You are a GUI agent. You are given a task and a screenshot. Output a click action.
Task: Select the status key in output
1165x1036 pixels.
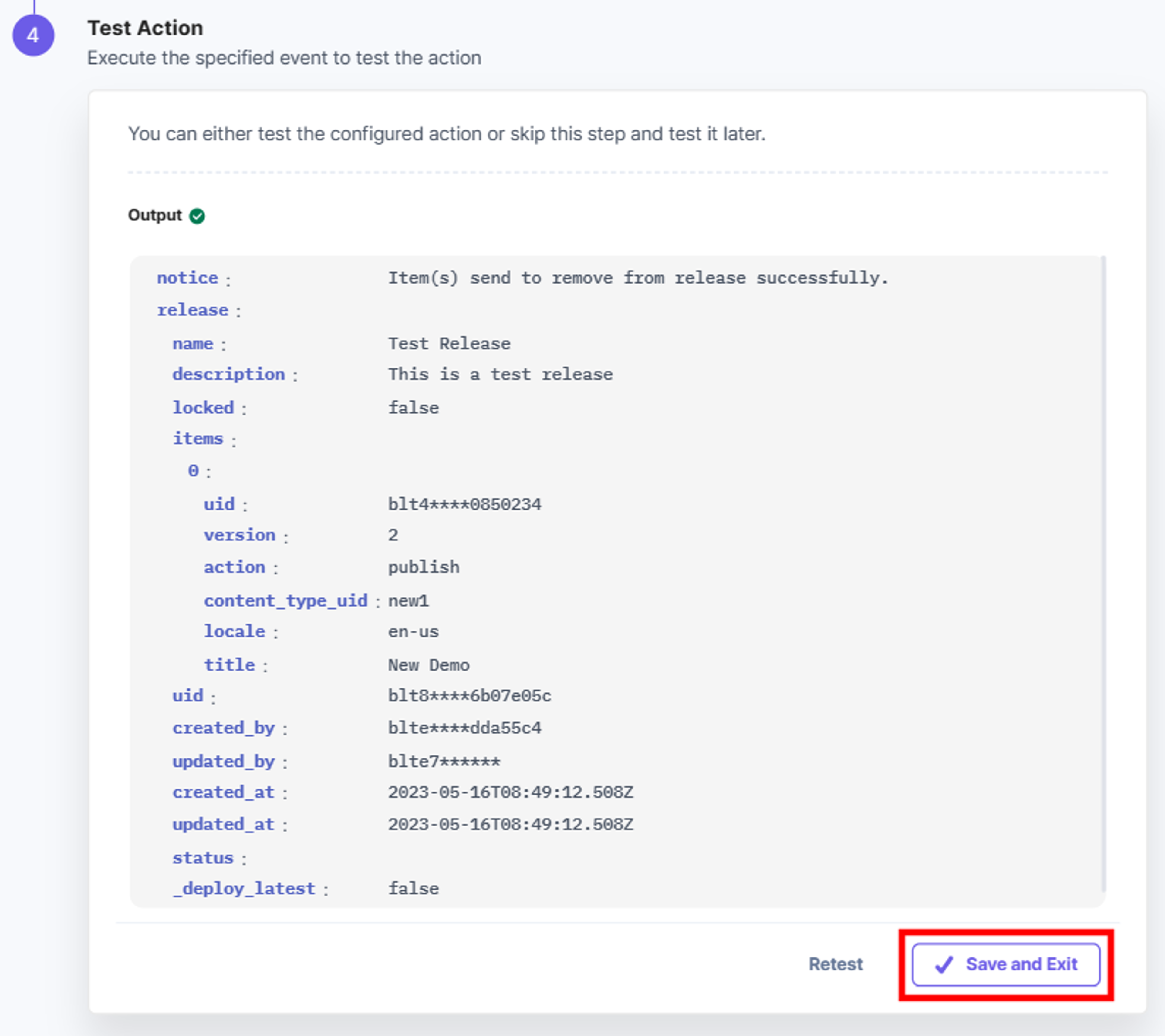tap(203, 858)
